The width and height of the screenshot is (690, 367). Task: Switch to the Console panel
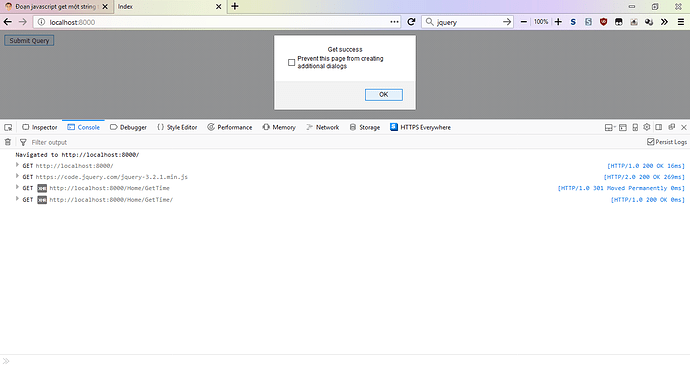(x=83, y=127)
